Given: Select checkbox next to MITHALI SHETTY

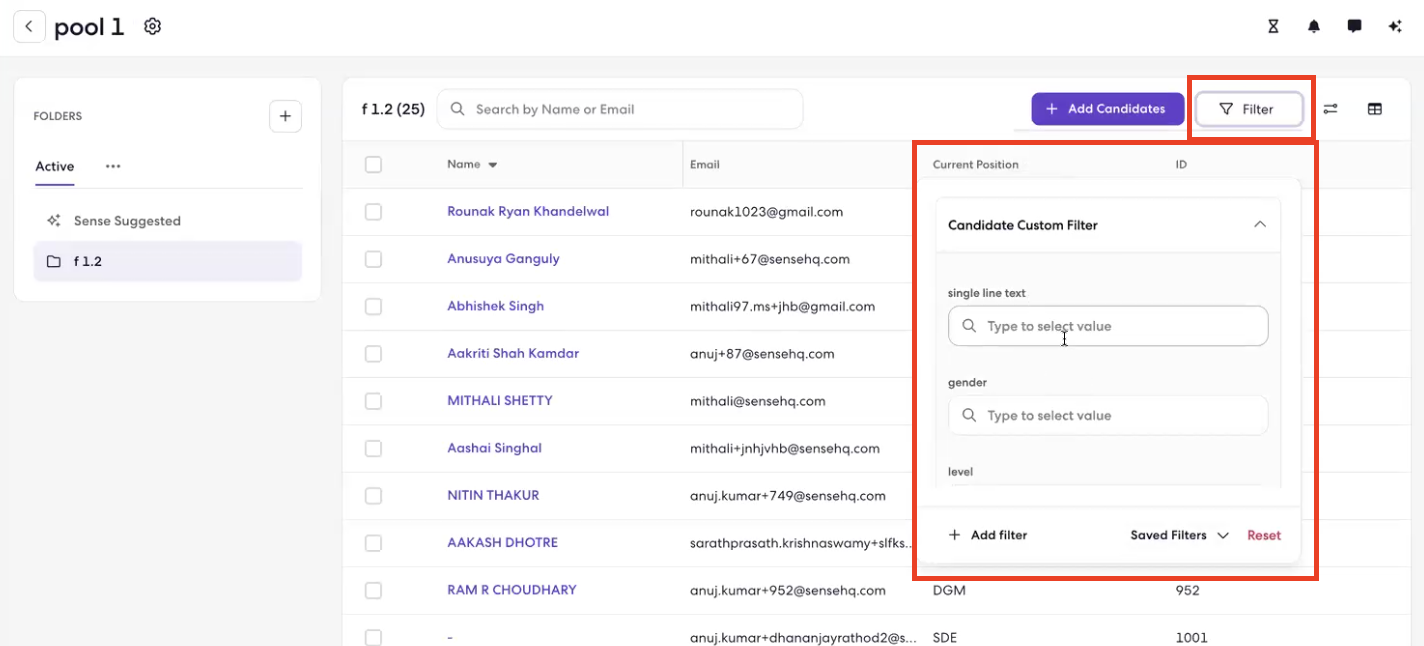Looking at the screenshot, I should pyautogui.click(x=373, y=401).
